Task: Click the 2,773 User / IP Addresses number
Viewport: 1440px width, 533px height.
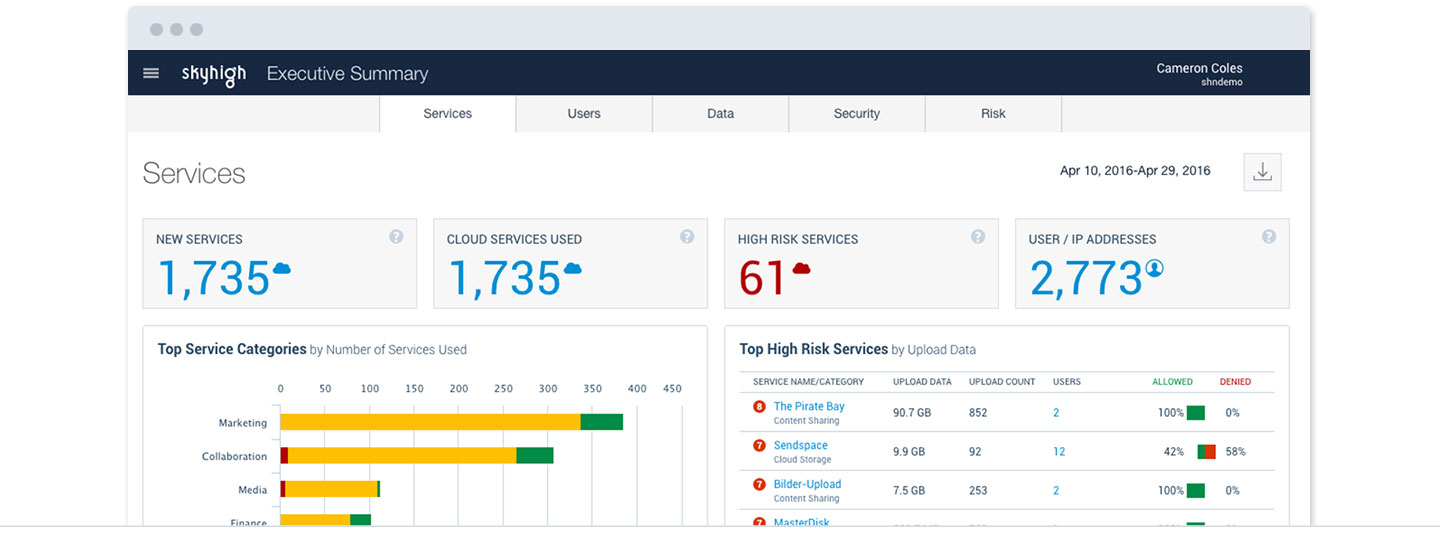Action: (x=1086, y=277)
